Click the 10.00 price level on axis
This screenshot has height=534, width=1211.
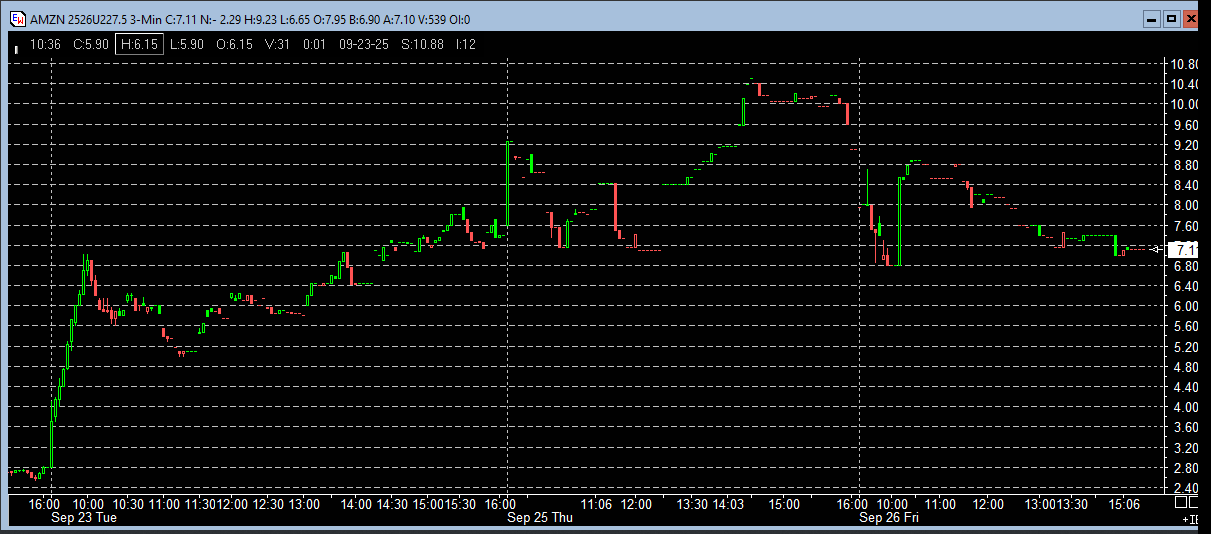pyautogui.click(x=1185, y=104)
